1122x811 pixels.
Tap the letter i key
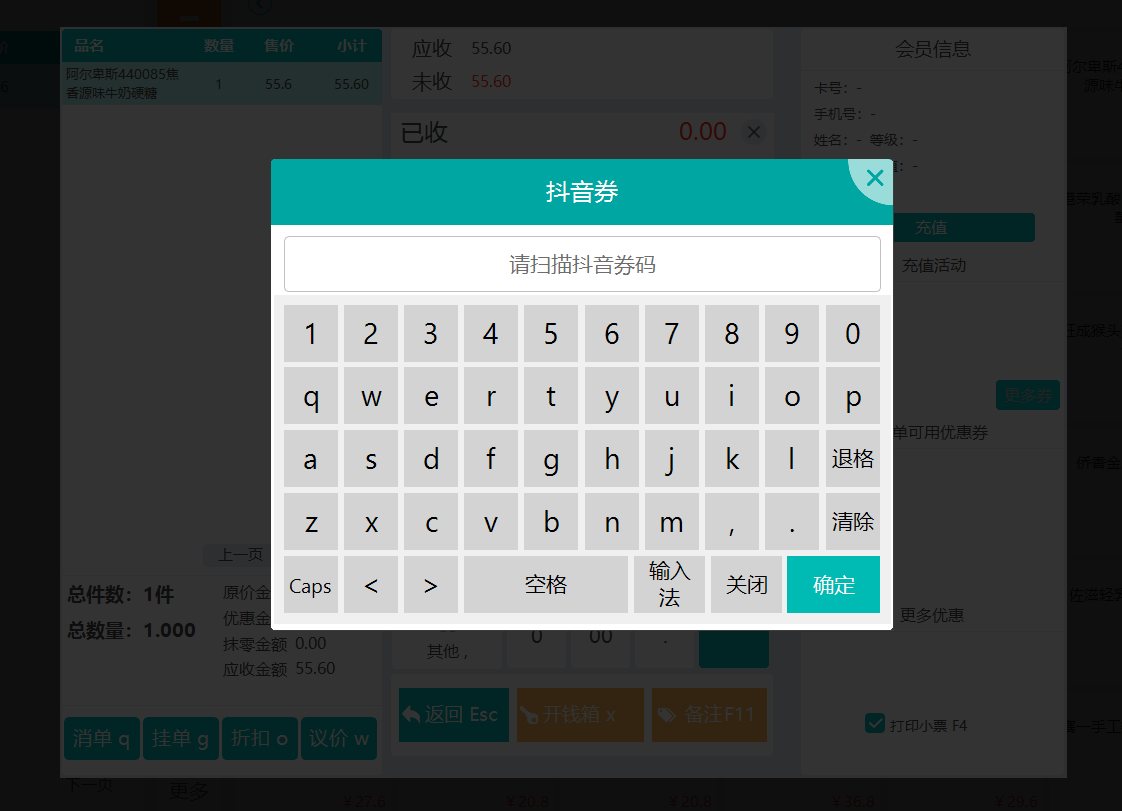(x=732, y=396)
